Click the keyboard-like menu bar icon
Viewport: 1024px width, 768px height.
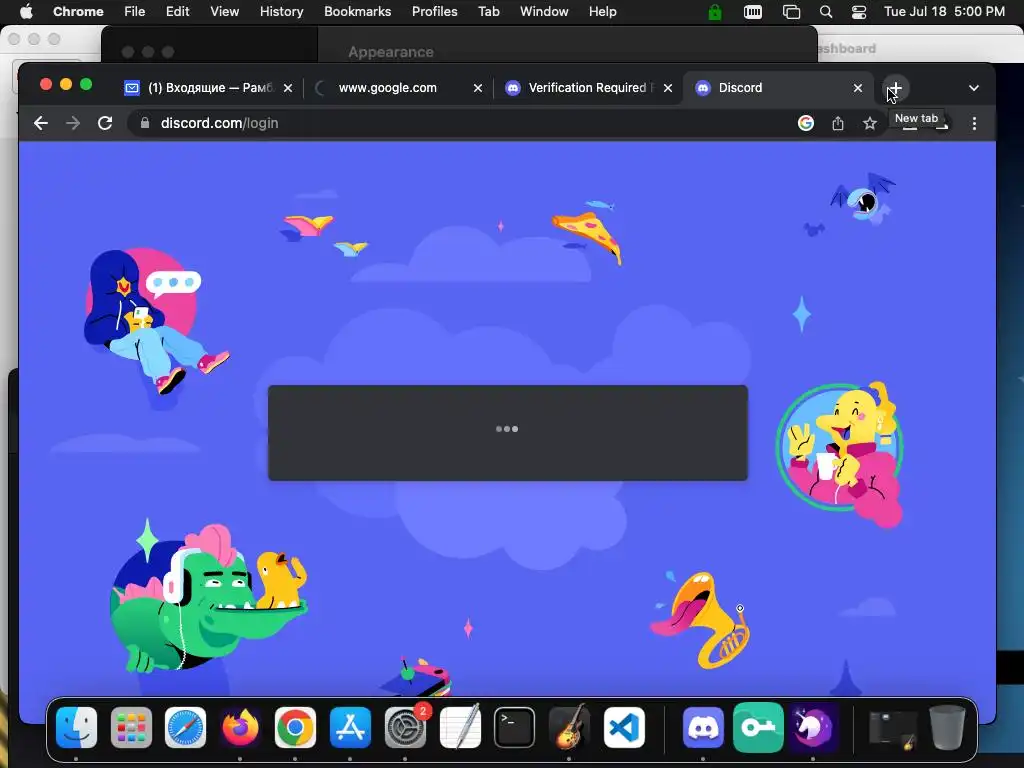pos(753,12)
